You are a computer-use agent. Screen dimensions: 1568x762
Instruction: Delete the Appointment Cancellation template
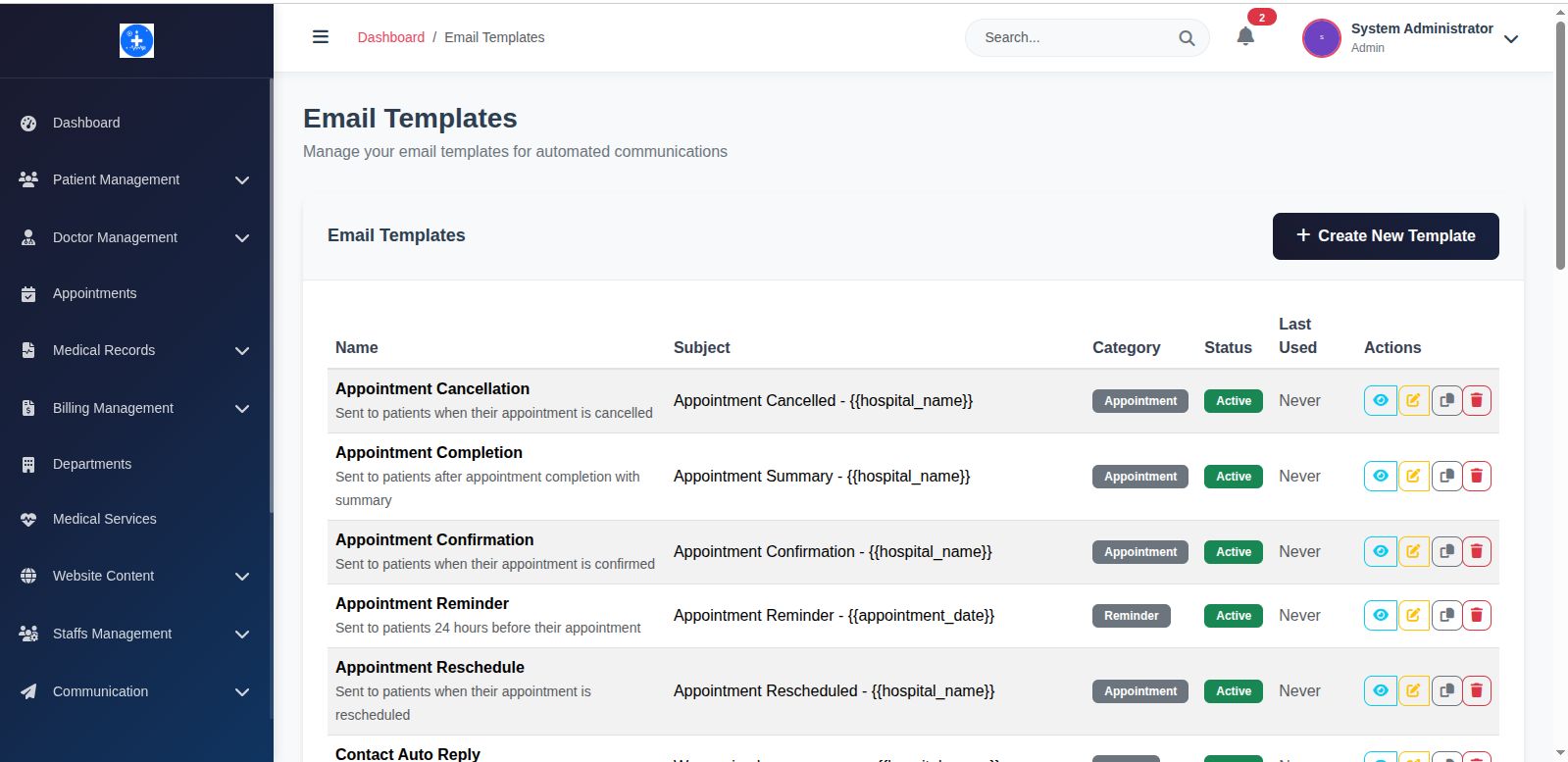pyautogui.click(x=1477, y=400)
